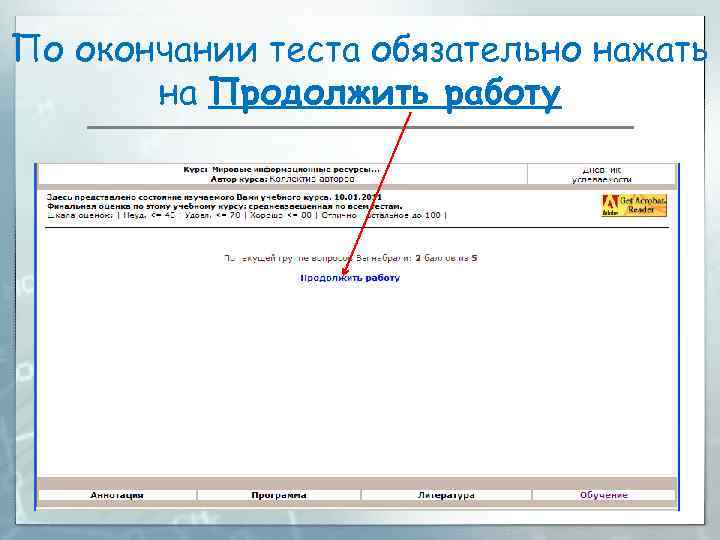Image resolution: width=720 pixels, height=540 pixels.
Task: Open the 'Литература' tab
Action: click(446, 495)
